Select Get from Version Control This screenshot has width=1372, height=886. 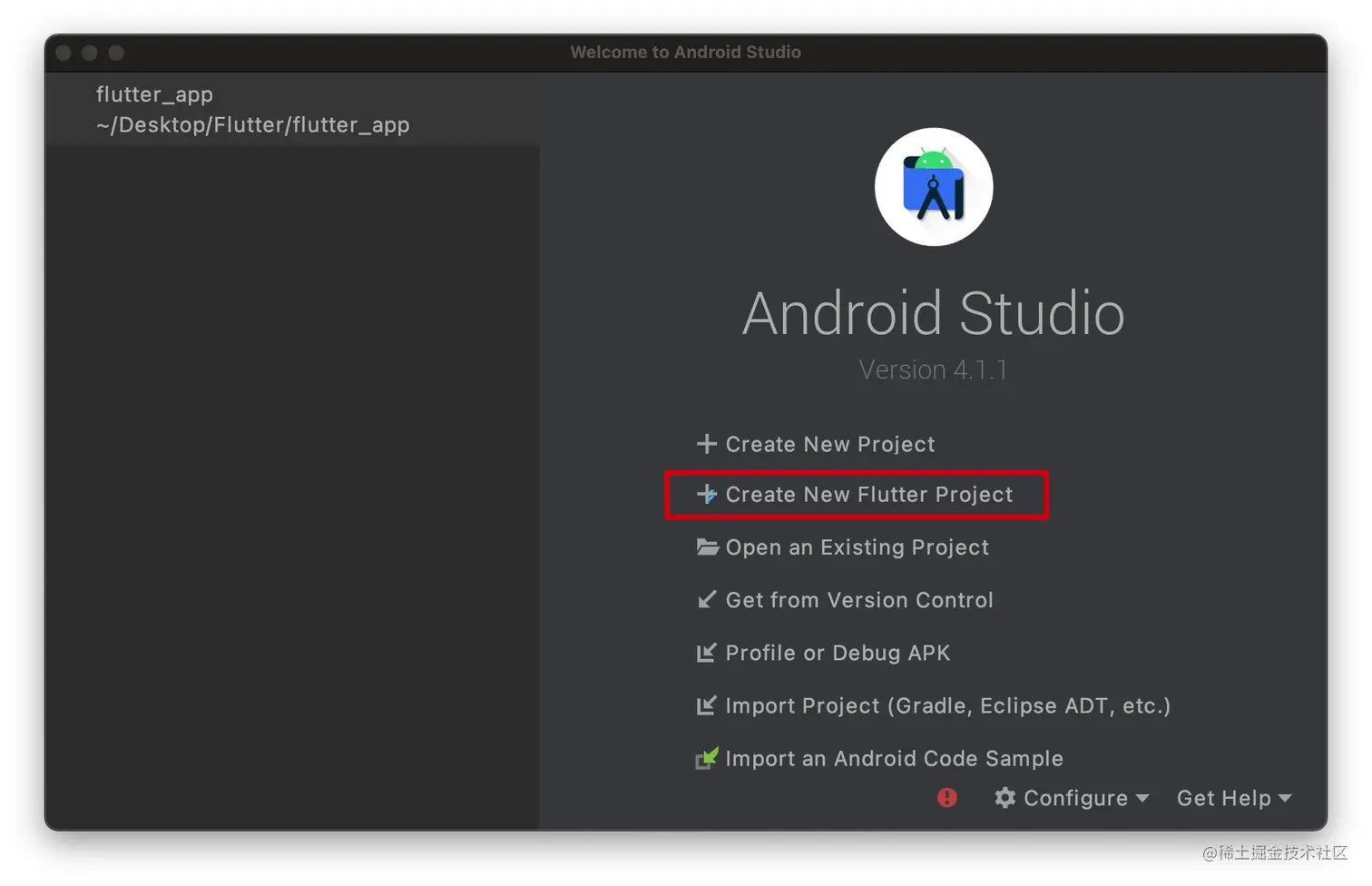(x=859, y=600)
